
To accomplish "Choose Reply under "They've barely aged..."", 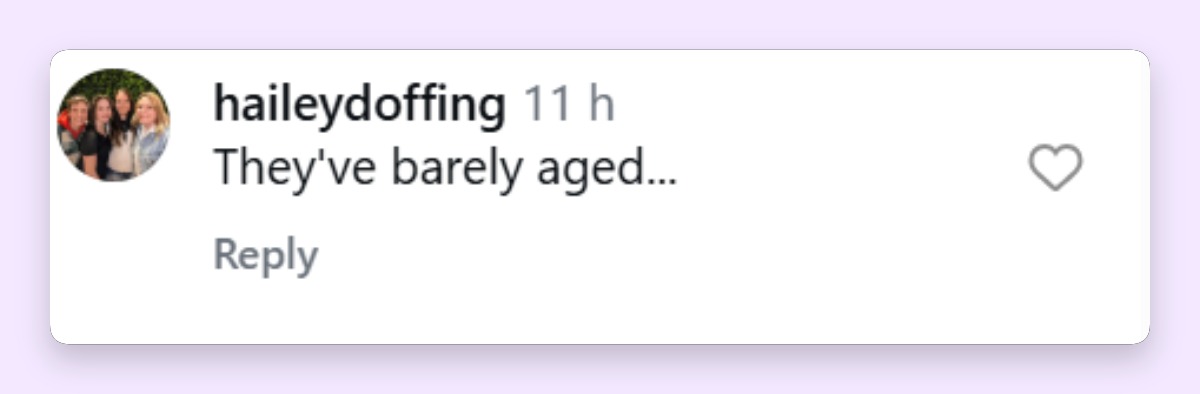I will coord(265,255).
